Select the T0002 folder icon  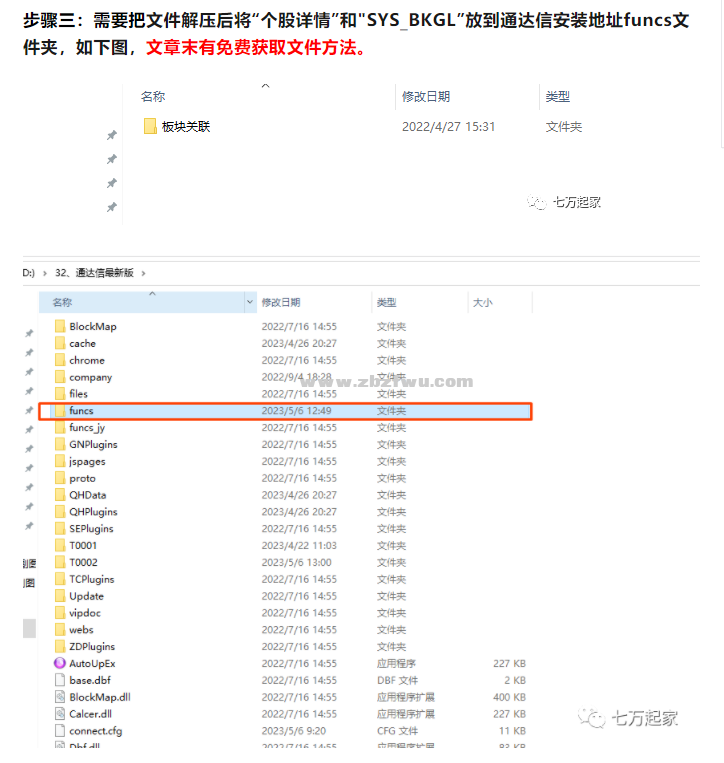click(x=60, y=562)
